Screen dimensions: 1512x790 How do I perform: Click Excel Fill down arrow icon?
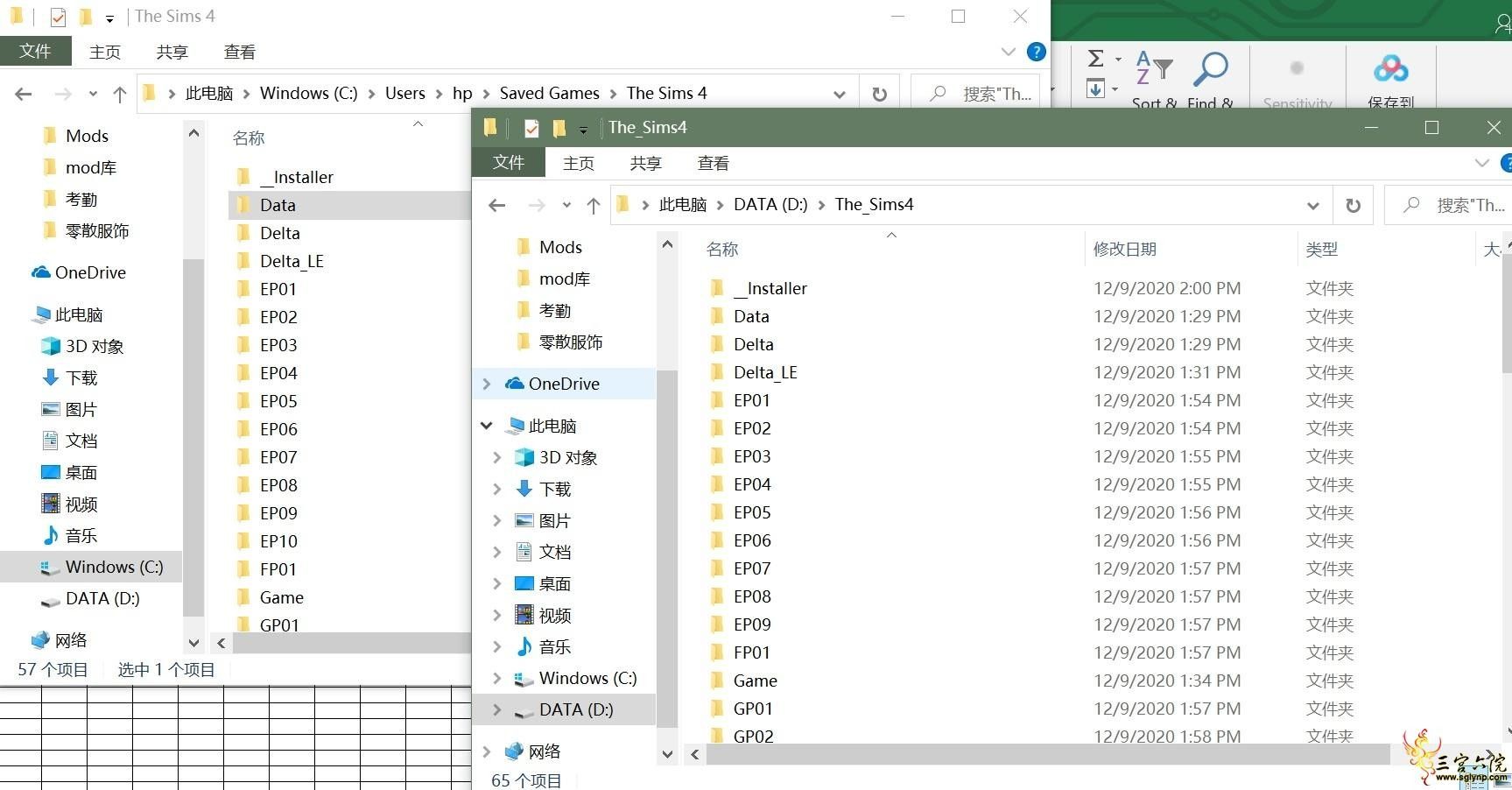(1095, 88)
